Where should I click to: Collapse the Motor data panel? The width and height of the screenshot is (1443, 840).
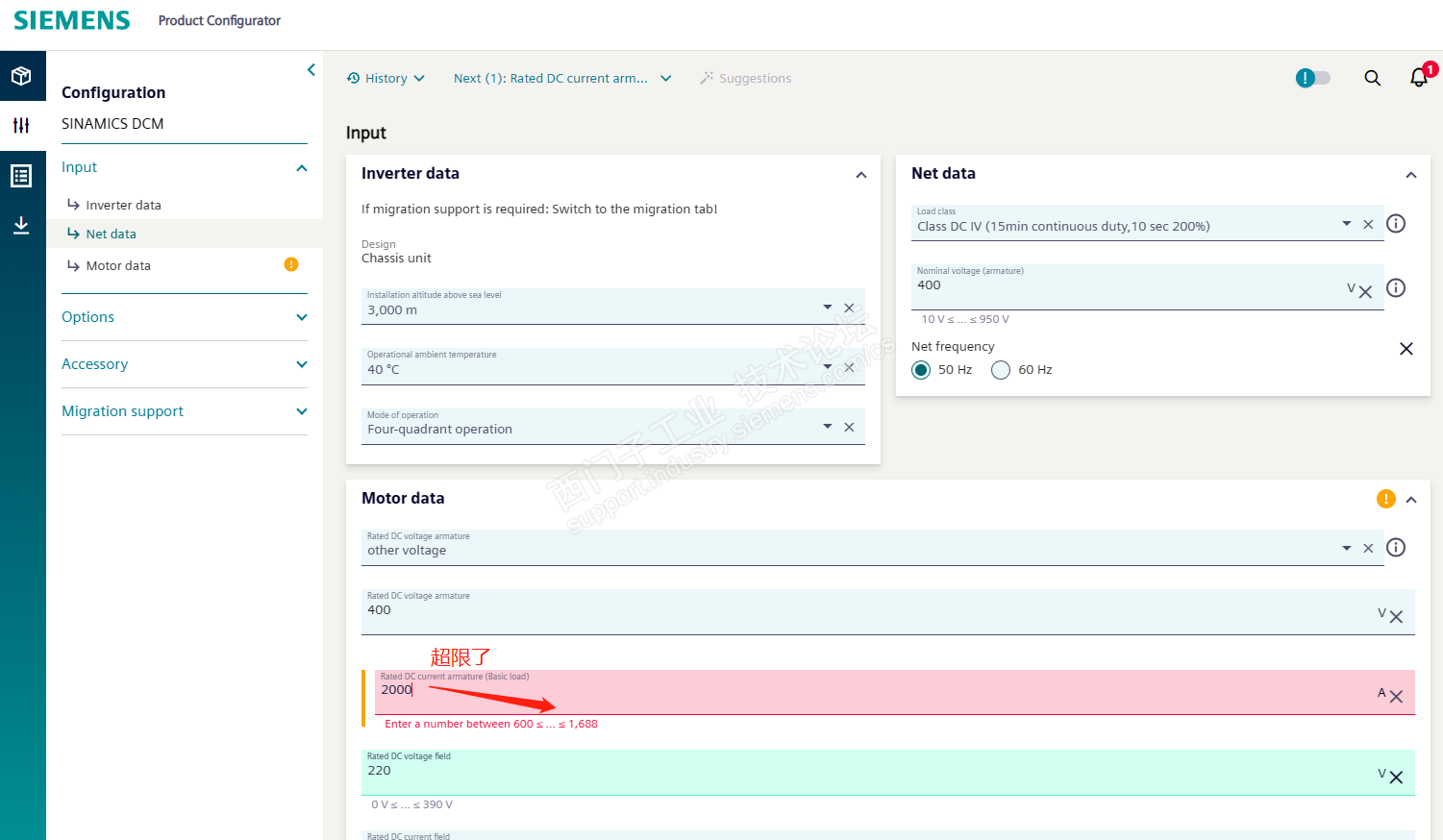click(x=1411, y=500)
